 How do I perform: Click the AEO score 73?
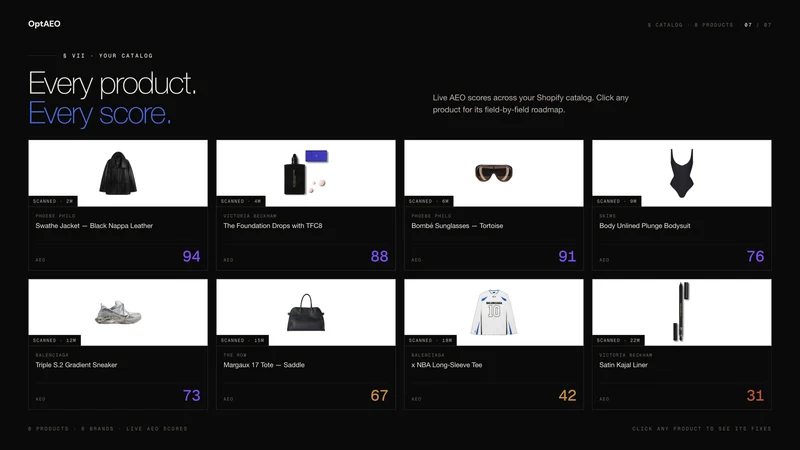click(x=191, y=395)
